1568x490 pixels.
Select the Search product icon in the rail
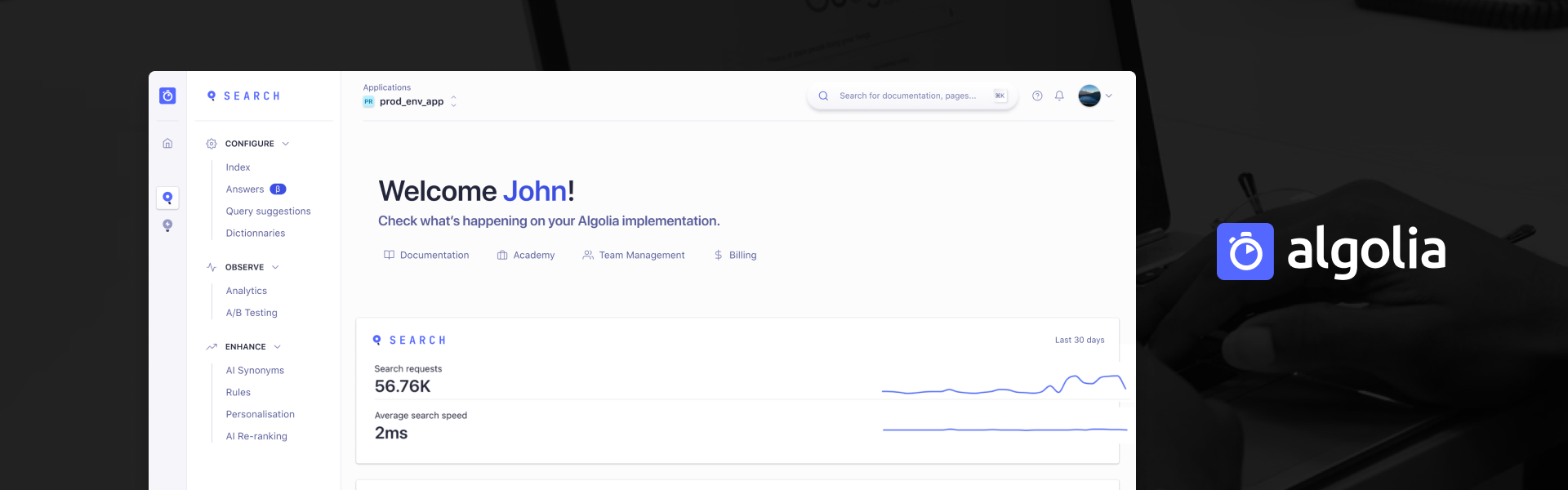tap(167, 198)
